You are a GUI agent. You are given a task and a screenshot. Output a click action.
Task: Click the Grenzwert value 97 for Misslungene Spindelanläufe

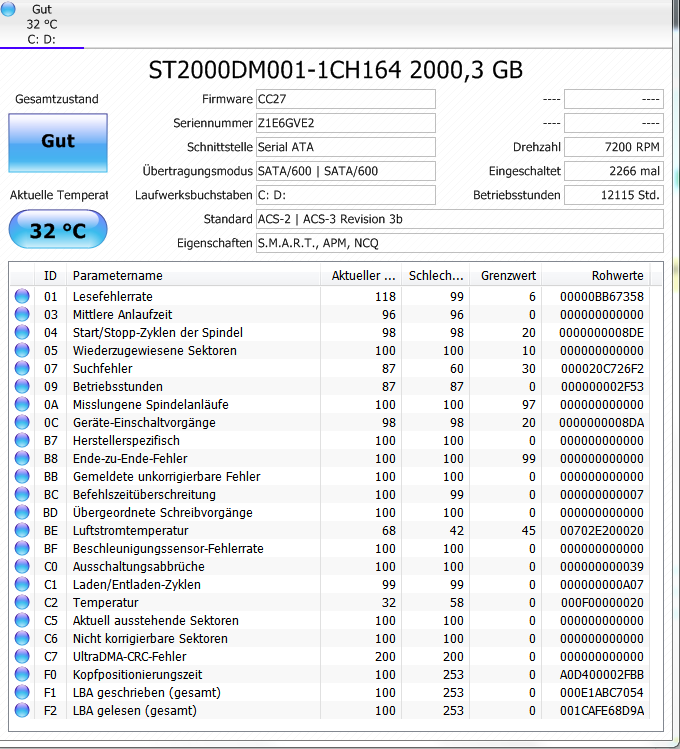pos(529,405)
